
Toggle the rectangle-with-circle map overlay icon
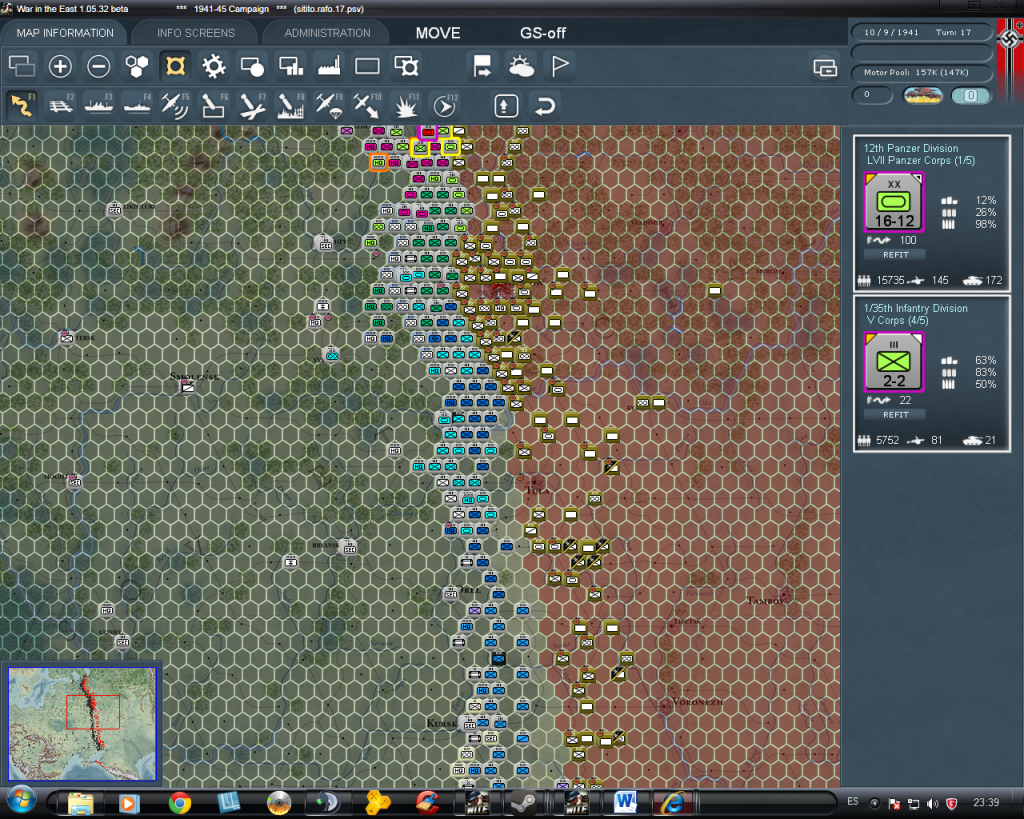click(252, 66)
